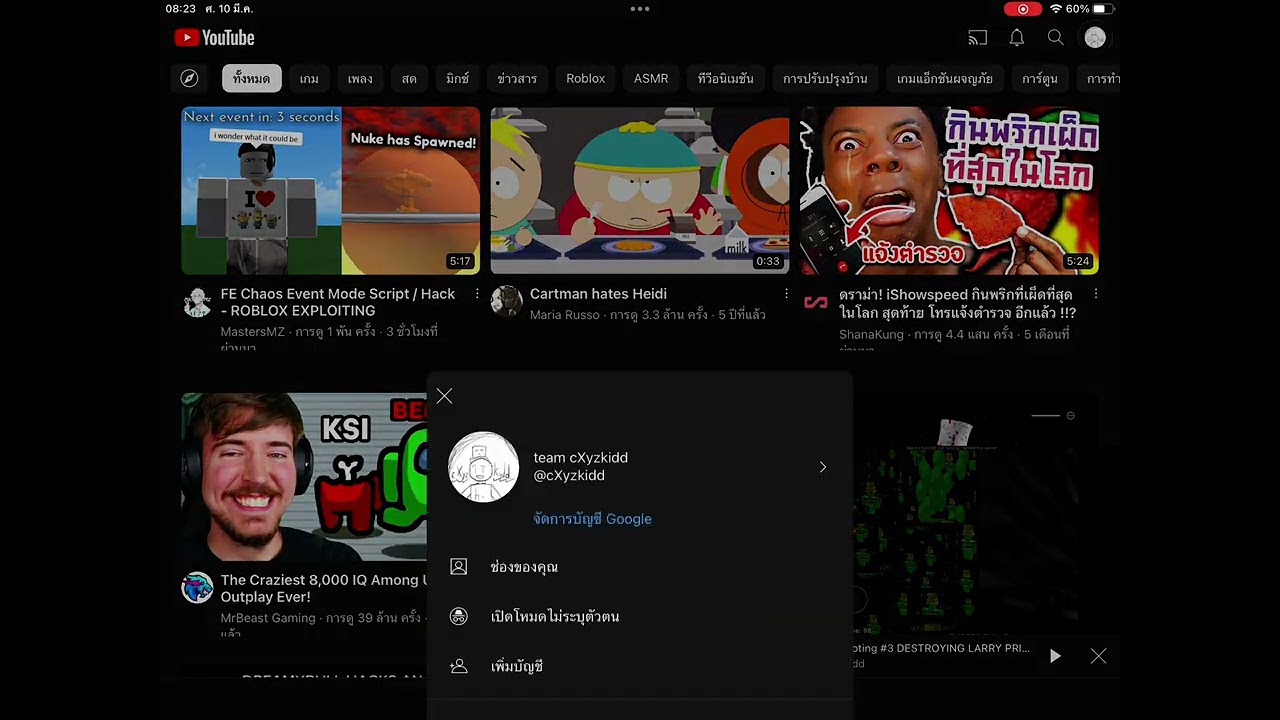Open MrBeast Gaming channel avatar

(197, 588)
